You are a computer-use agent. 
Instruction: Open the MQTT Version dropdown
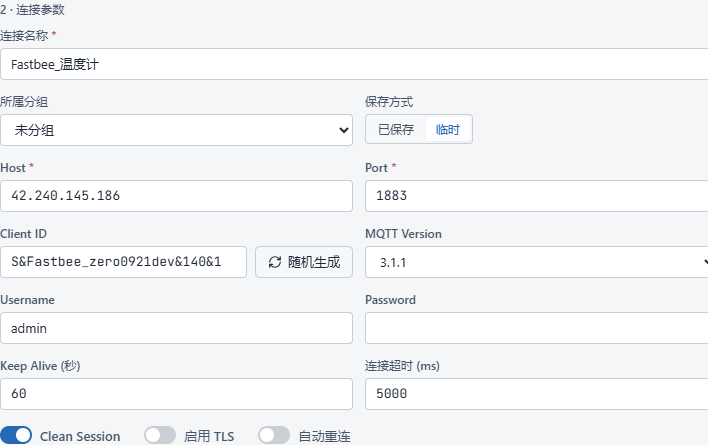tap(536, 262)
